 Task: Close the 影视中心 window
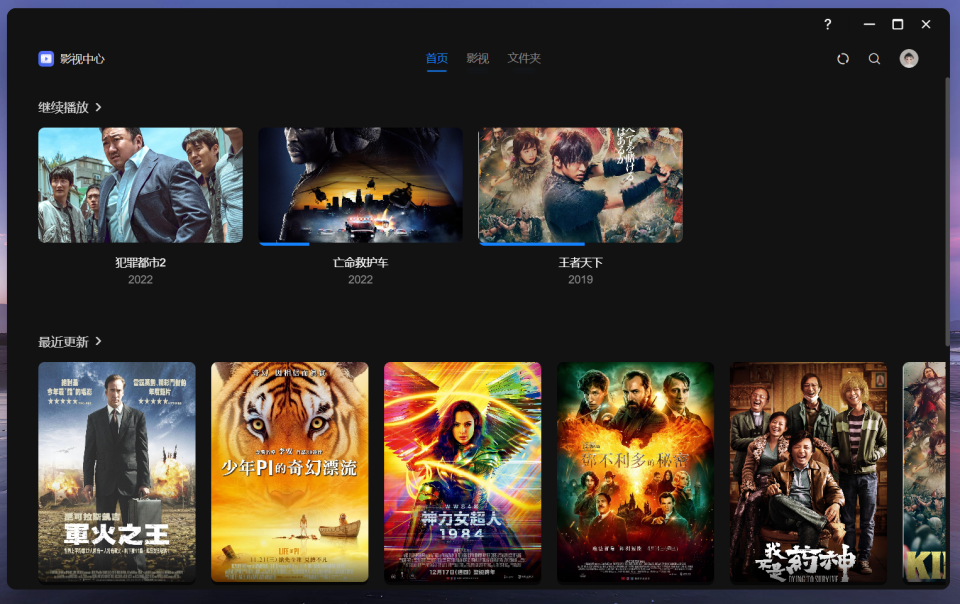(926, 24)
